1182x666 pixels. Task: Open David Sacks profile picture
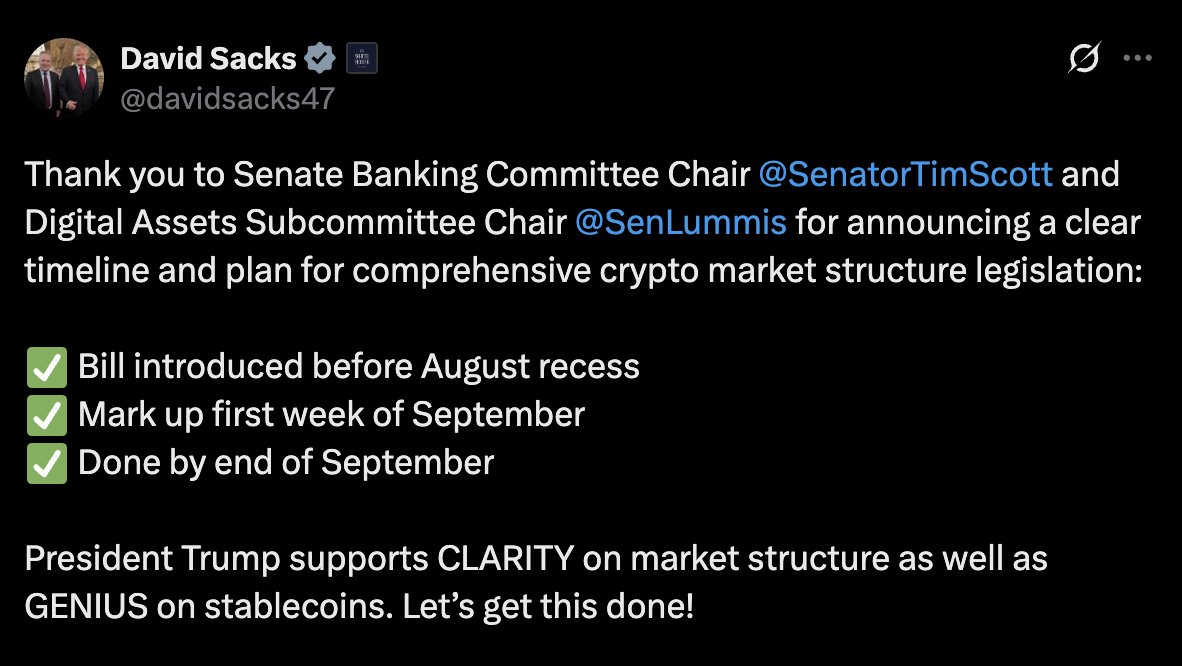[64, 77]
